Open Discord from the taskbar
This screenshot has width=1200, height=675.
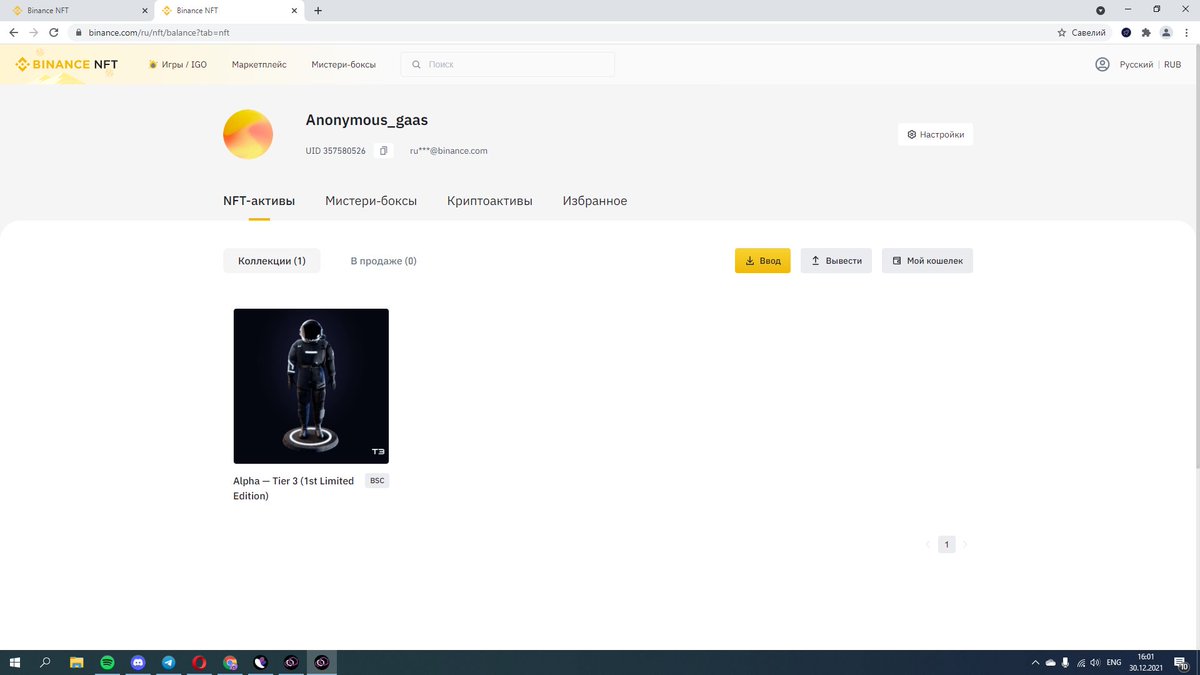pyautogui.click(x=137, y=662)
